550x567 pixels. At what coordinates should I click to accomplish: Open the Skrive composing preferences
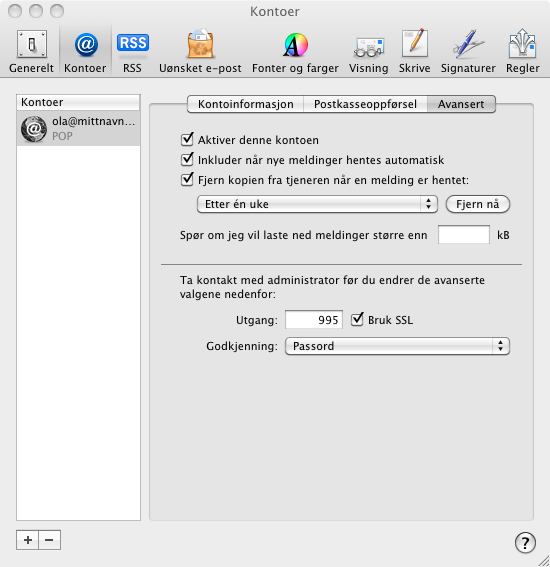coord(415,52)
